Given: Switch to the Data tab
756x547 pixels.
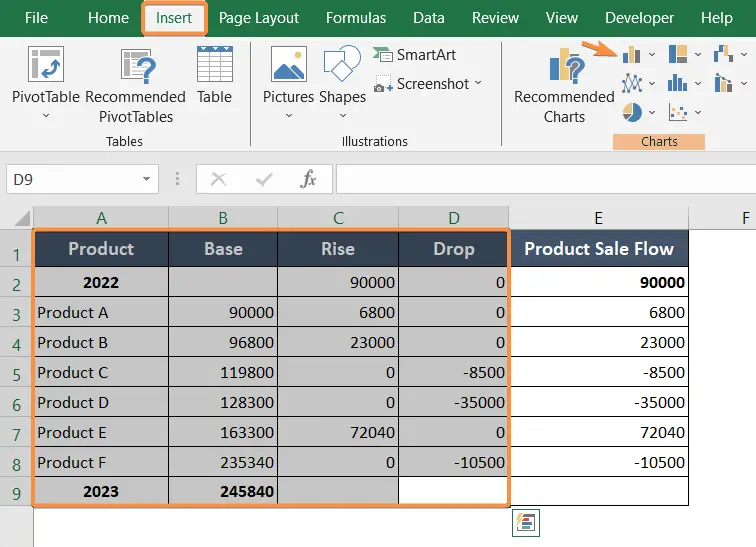Looking at the screenshot, I should 429,18.
